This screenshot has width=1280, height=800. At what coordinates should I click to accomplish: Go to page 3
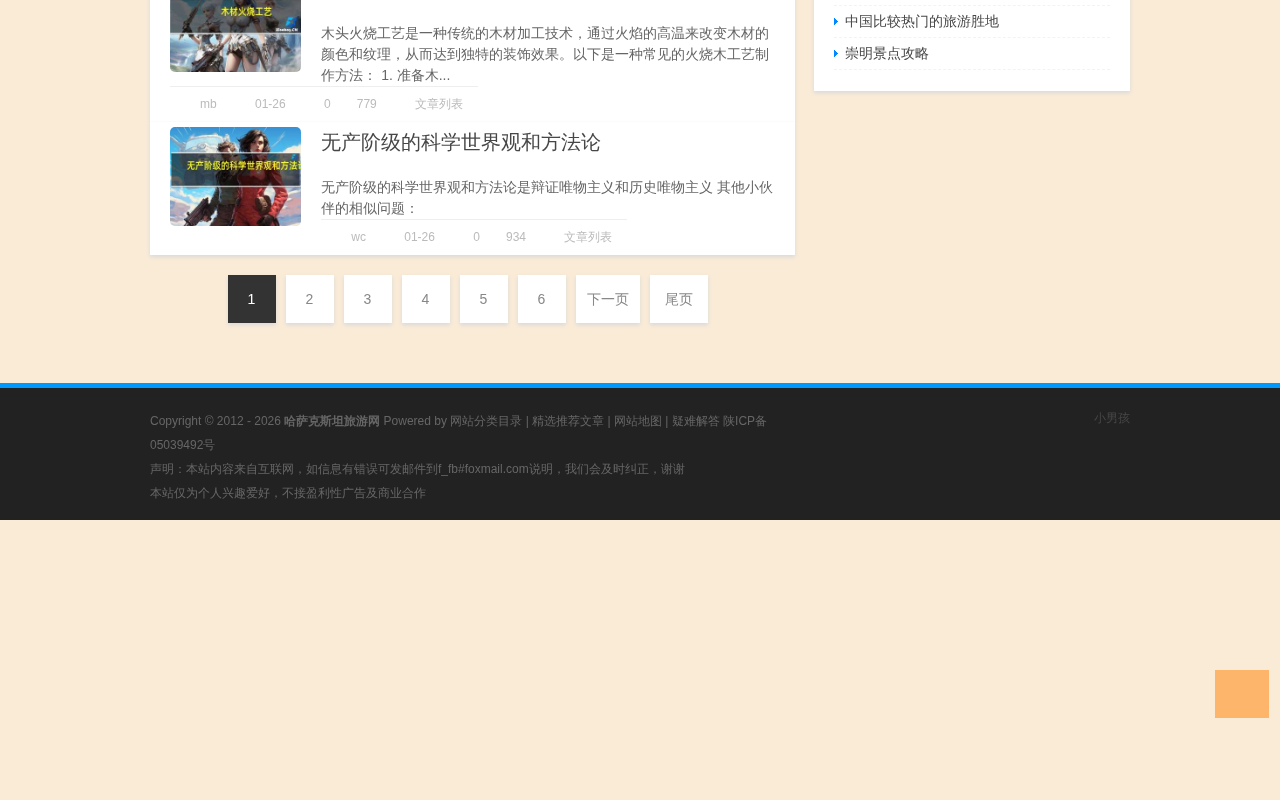point(368,299)
